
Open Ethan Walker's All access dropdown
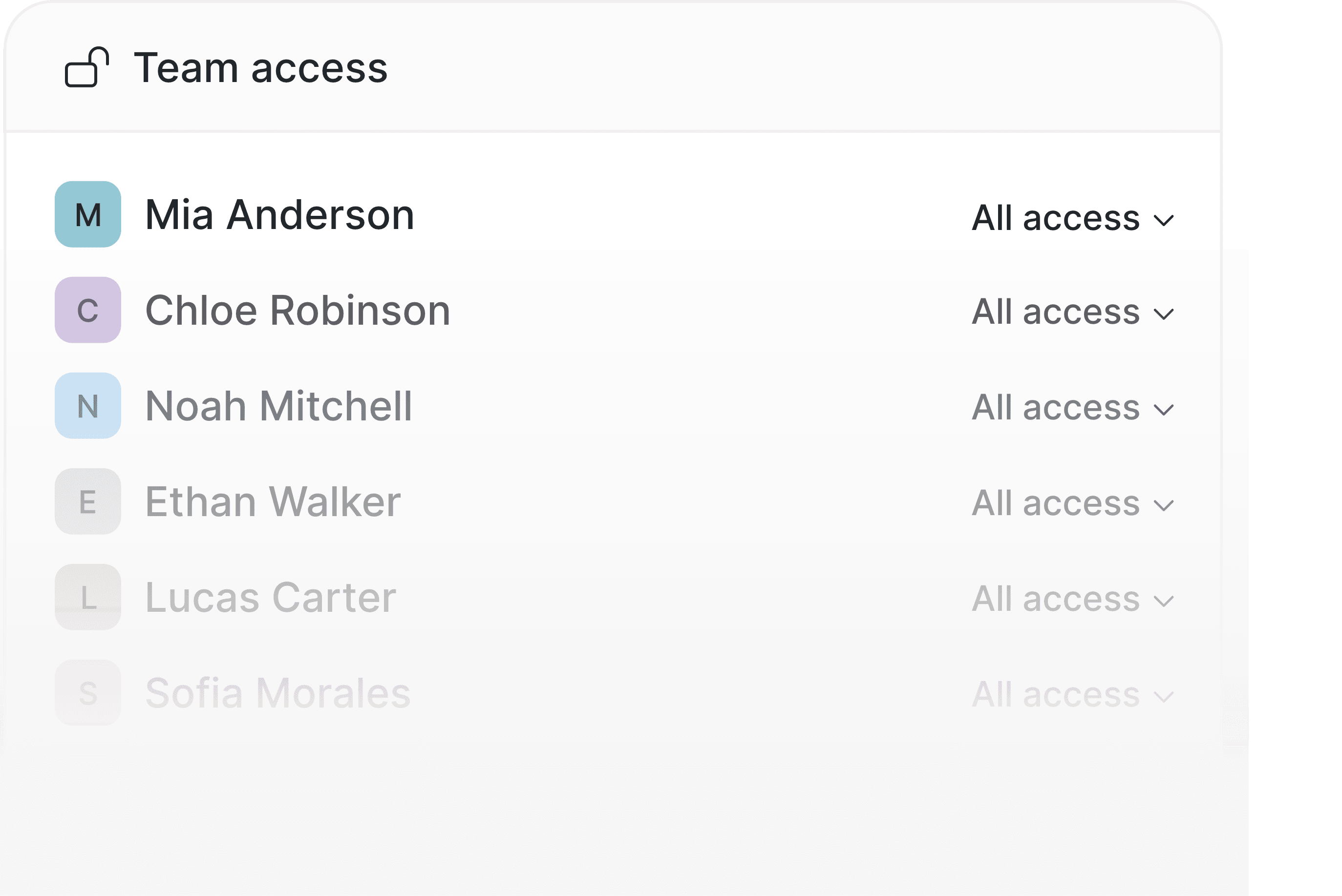coord(1073,503)
